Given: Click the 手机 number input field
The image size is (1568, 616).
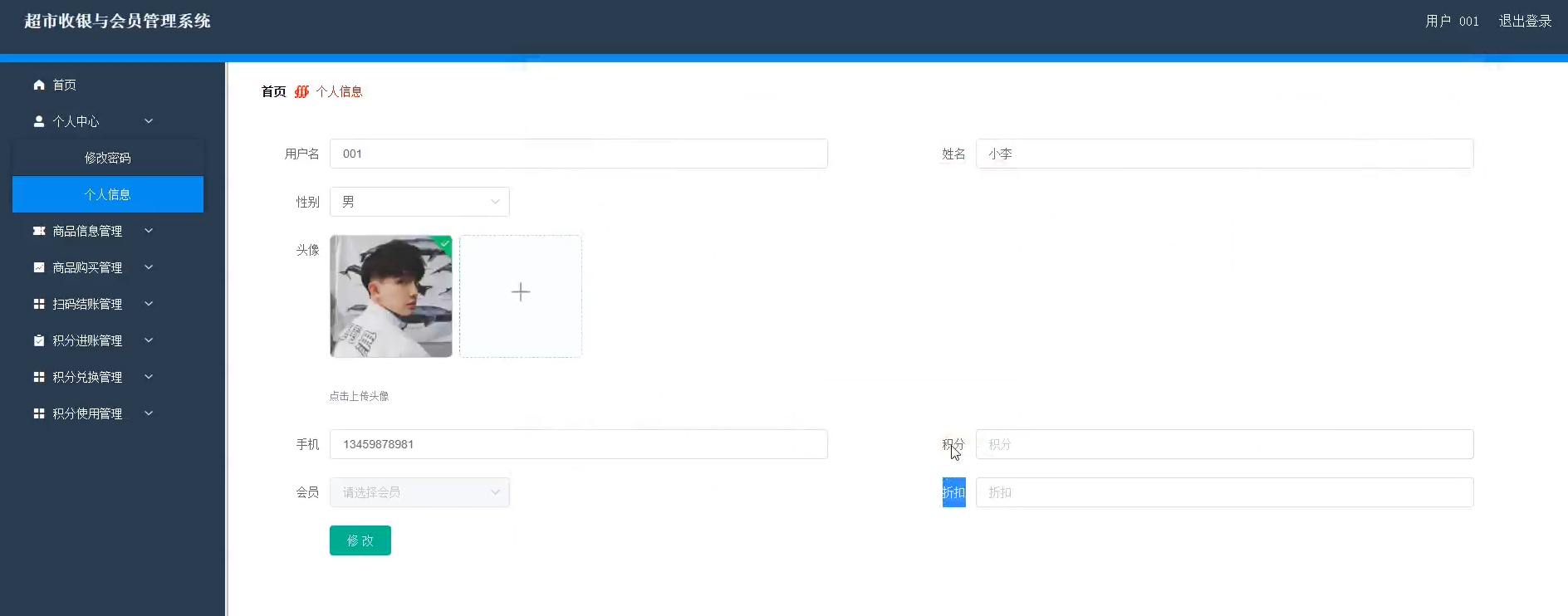Looking at the screenshot, I should (x=579, y=444).
